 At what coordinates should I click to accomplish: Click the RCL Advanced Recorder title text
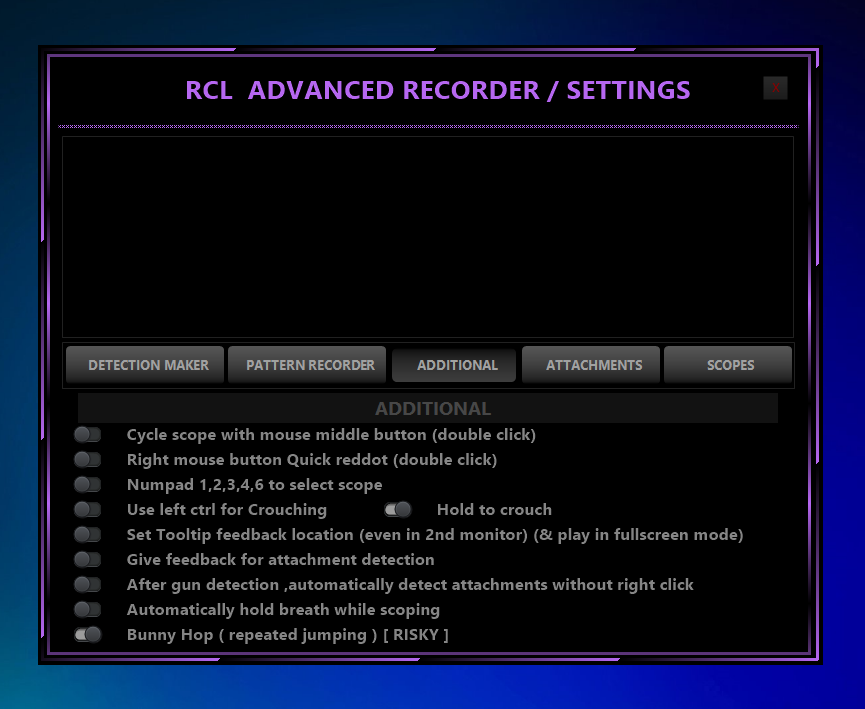click(437, 90)
